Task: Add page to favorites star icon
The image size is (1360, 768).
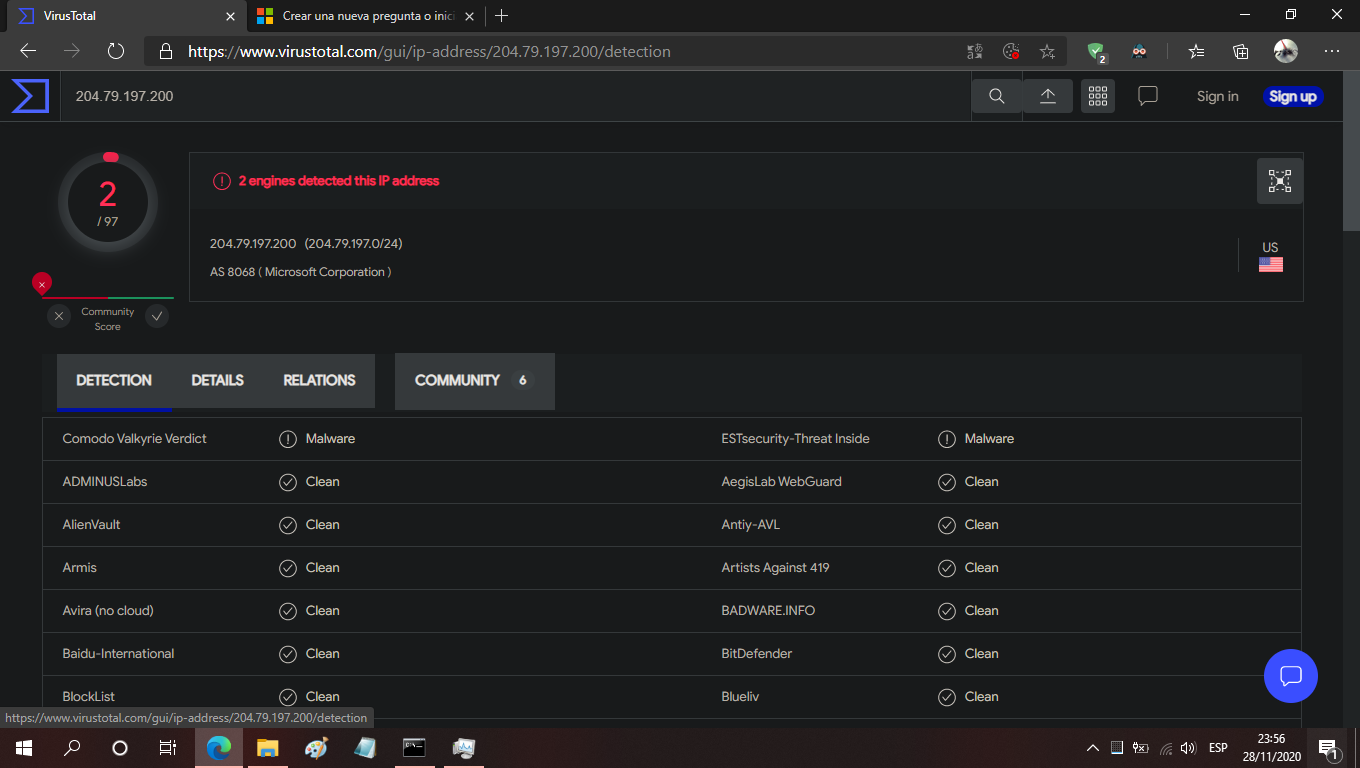Action: 1047,51
